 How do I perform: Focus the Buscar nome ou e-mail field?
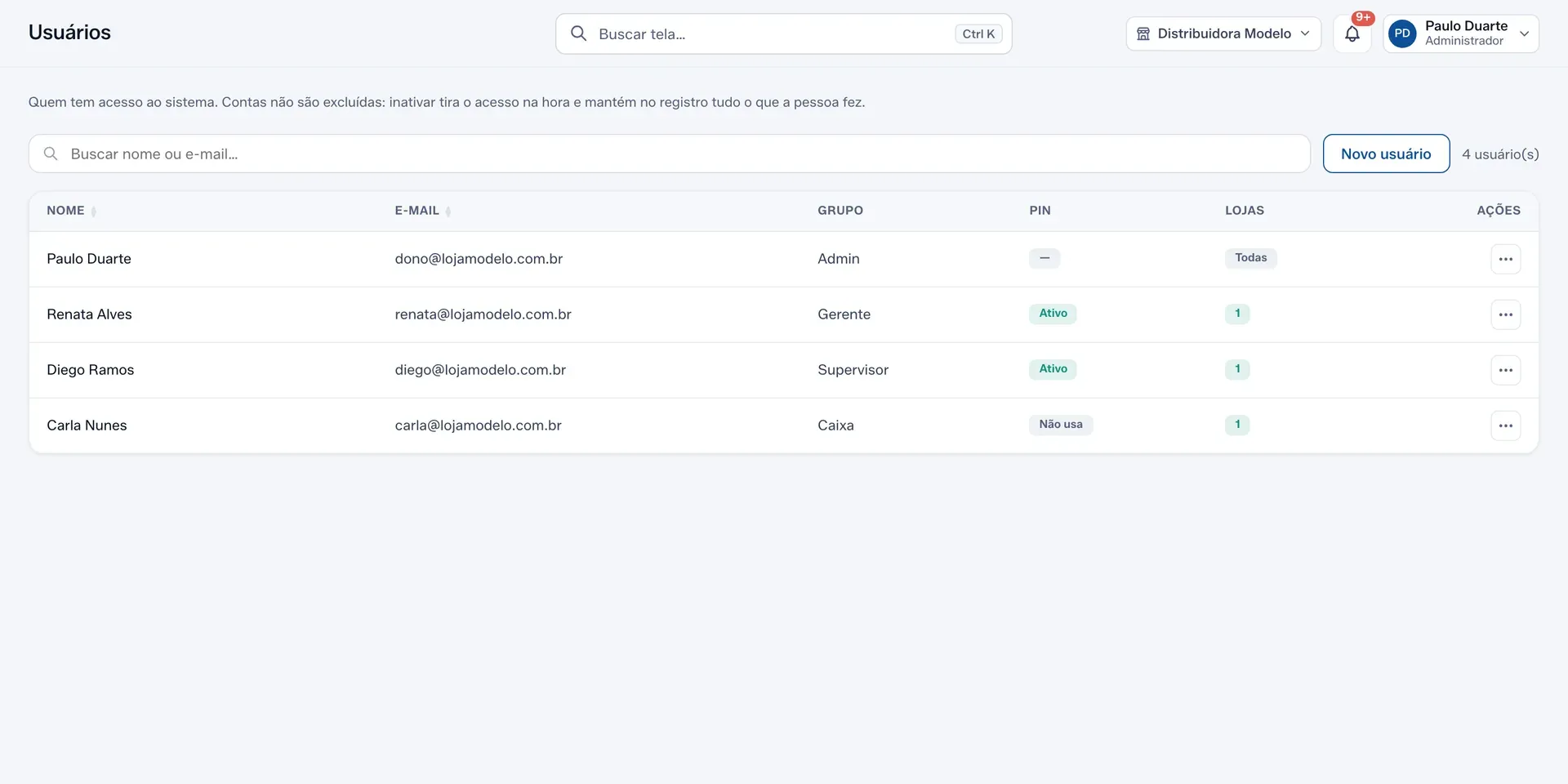[670, 154]
